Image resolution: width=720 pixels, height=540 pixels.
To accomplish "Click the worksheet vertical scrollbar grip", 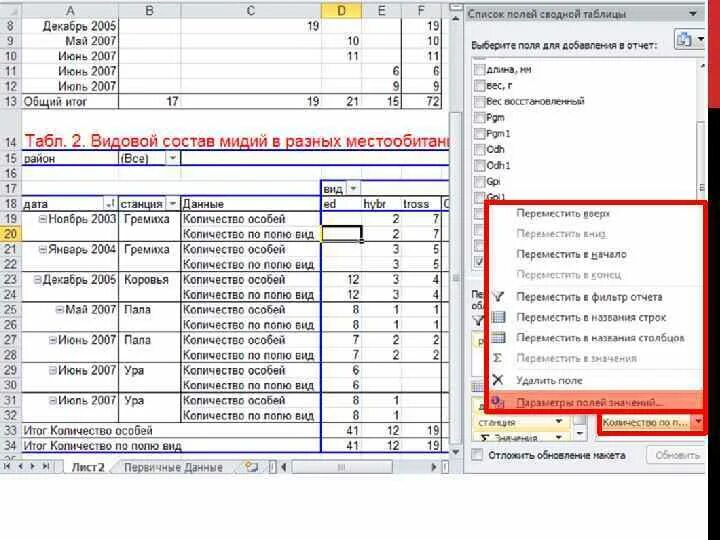I will pyautogui.click(x=456, y=278).
